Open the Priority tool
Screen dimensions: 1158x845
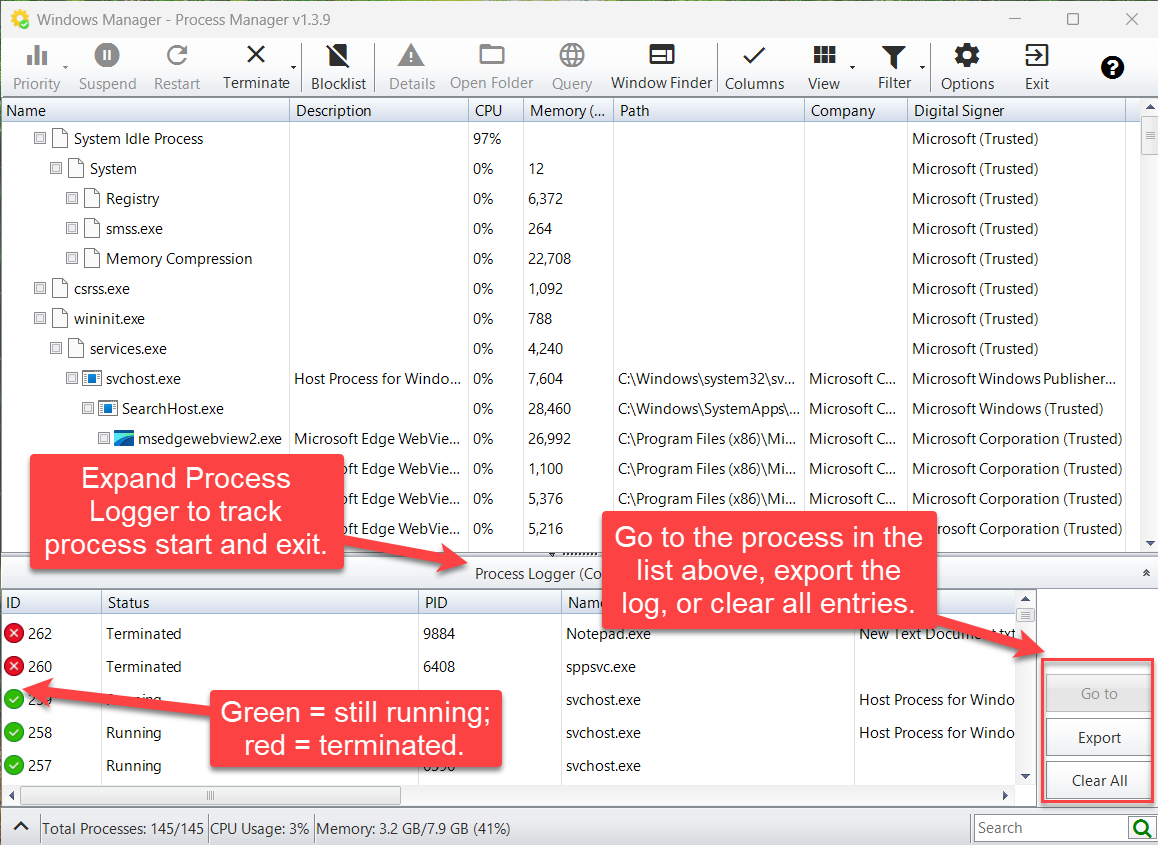coord(36,66)
